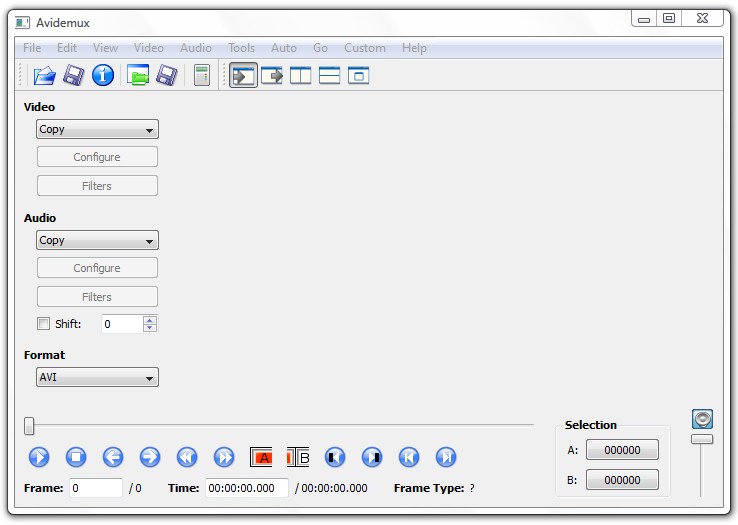Click the Selection A 000000 button
Viewport: 738px width, 525px height.
tap(622, 450)
